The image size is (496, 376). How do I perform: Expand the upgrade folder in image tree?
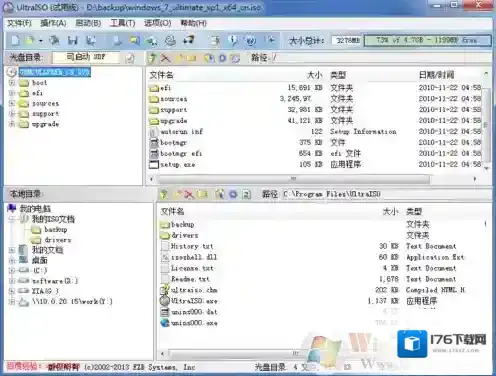click(x=12, y=124)
